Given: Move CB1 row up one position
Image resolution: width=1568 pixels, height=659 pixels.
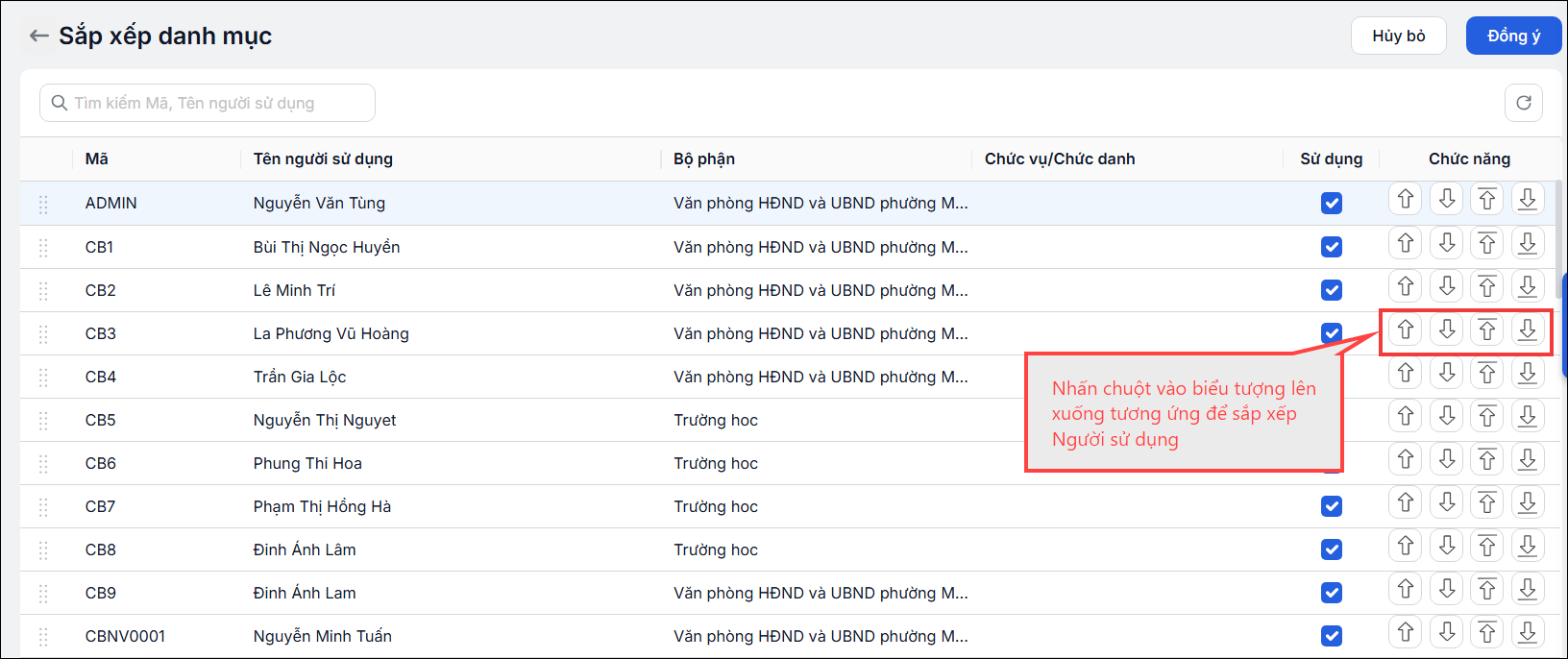Looking at the screenshot, I should (1406, 243).
